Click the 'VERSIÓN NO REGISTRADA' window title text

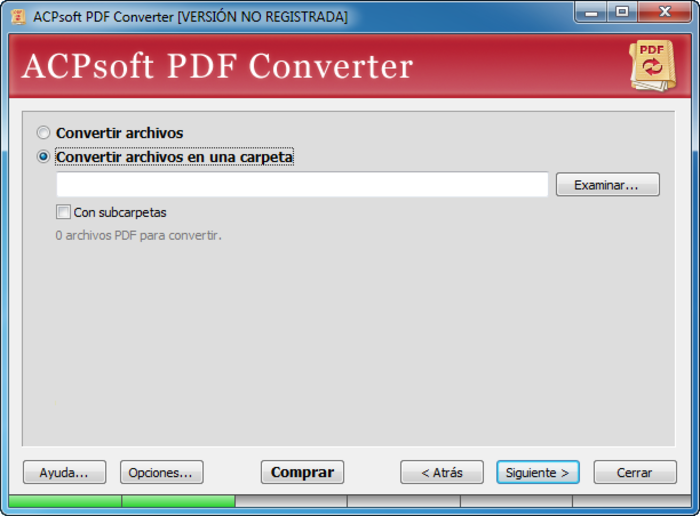(262, 17)
